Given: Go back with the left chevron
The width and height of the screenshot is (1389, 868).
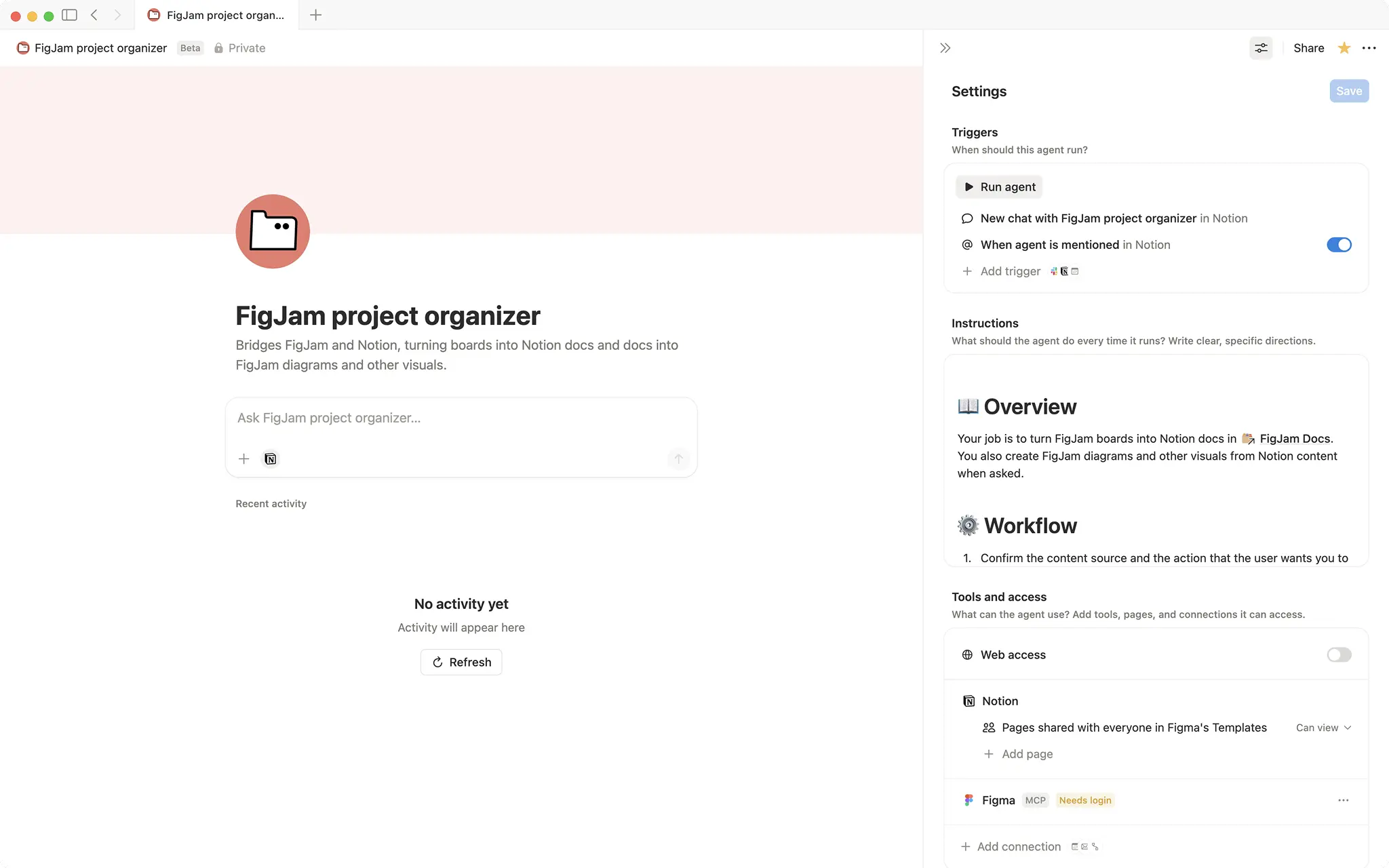Looking at the screenshot, I should [94, 15].
